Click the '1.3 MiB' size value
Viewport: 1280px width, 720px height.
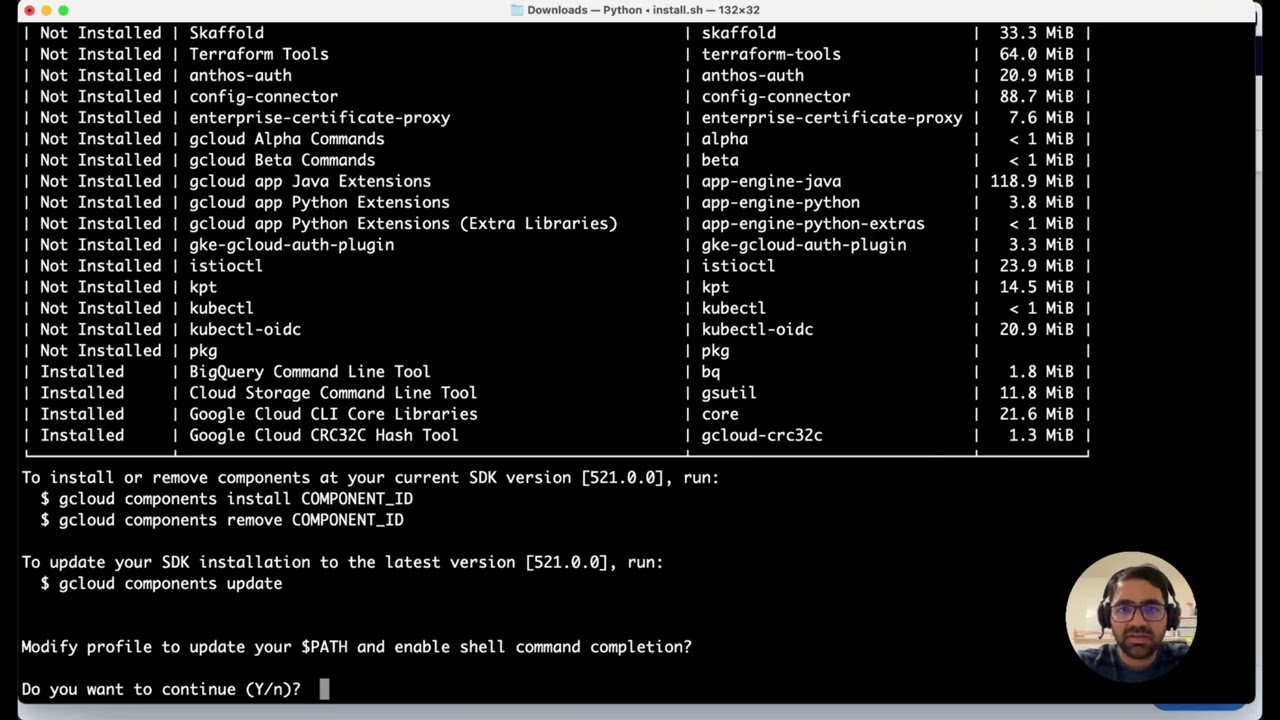click(x=1042, y=435)
